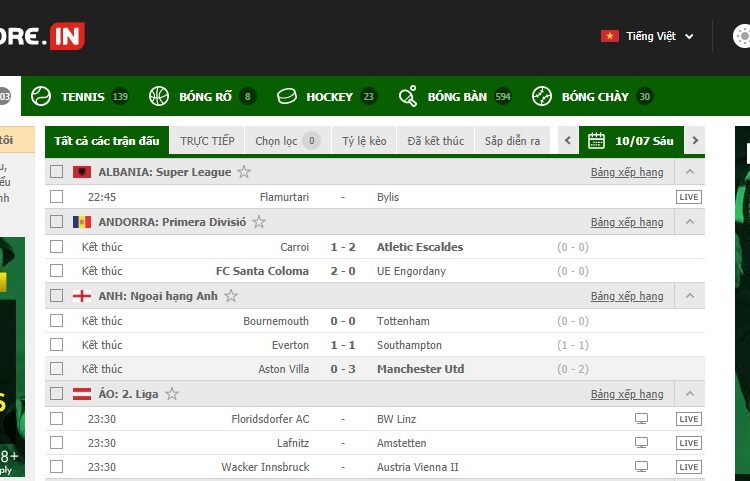Select the table tennis paddle icon
Viewport: 750px width, 481px height.
[408, 96]
